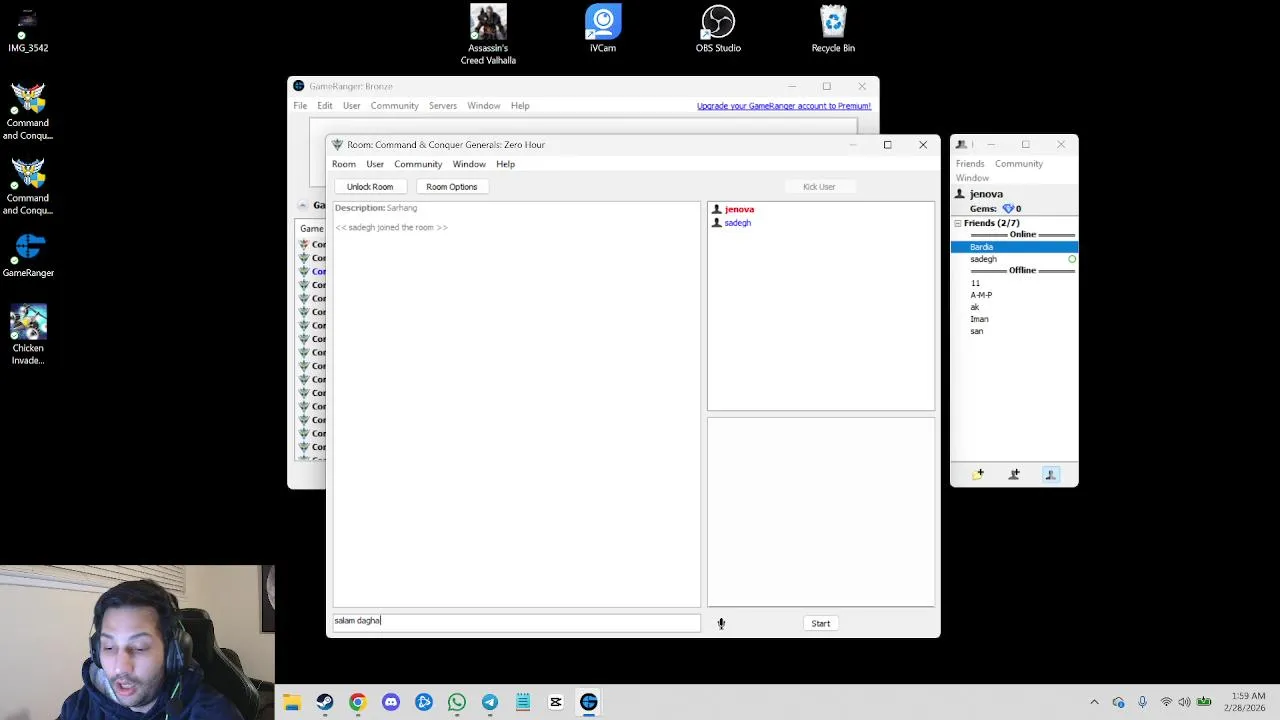Screen dimensions: 1280x720
Task: Open the Community menu in the room window
Action: [418, 164]
